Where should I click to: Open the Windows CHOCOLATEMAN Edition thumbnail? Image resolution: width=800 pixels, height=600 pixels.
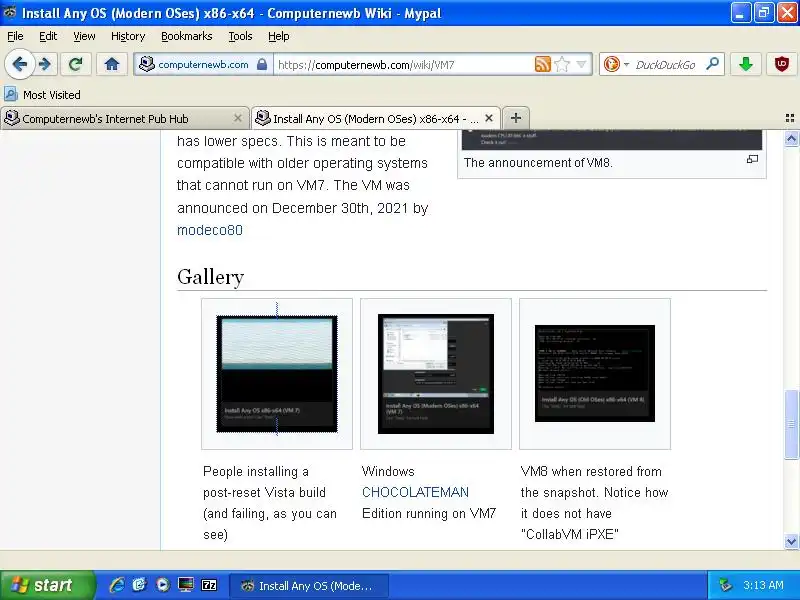(x=436, y=374)
